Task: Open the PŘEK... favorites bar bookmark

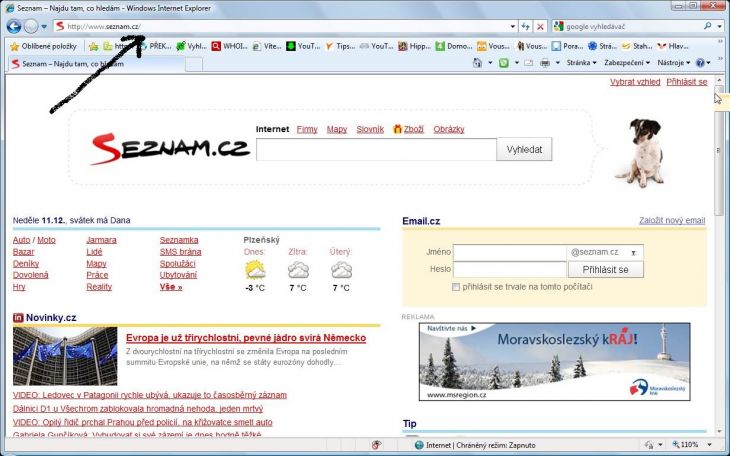Action: tap(155, 46)
